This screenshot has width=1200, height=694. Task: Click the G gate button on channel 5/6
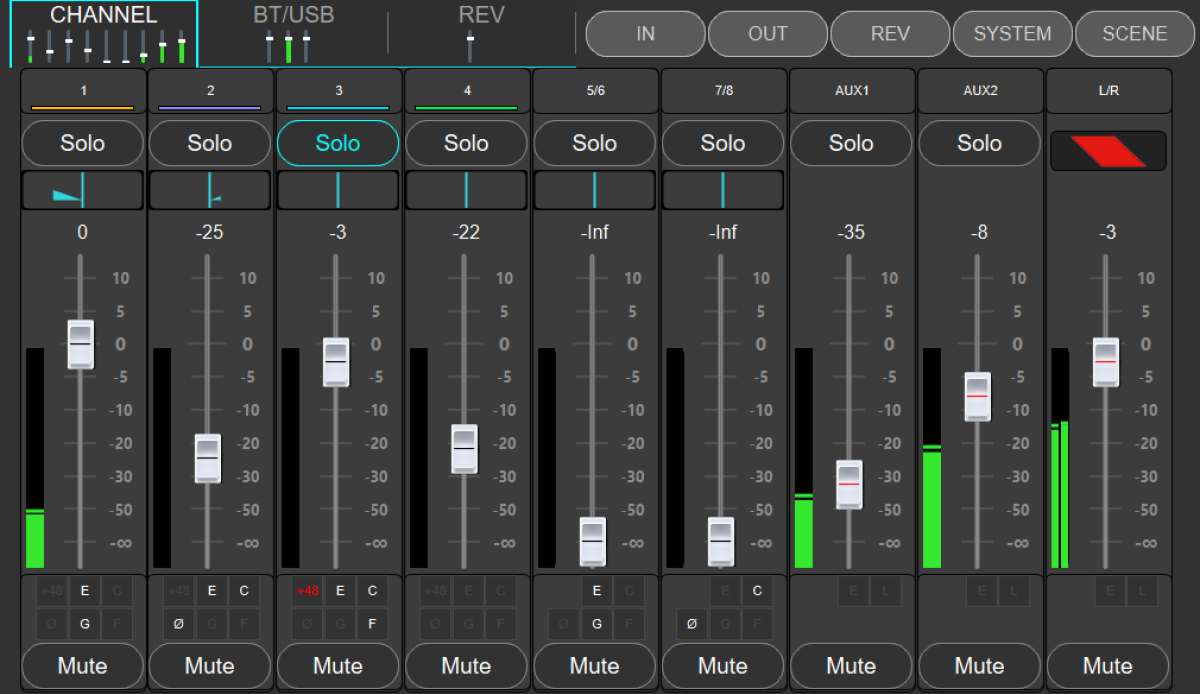597,624
